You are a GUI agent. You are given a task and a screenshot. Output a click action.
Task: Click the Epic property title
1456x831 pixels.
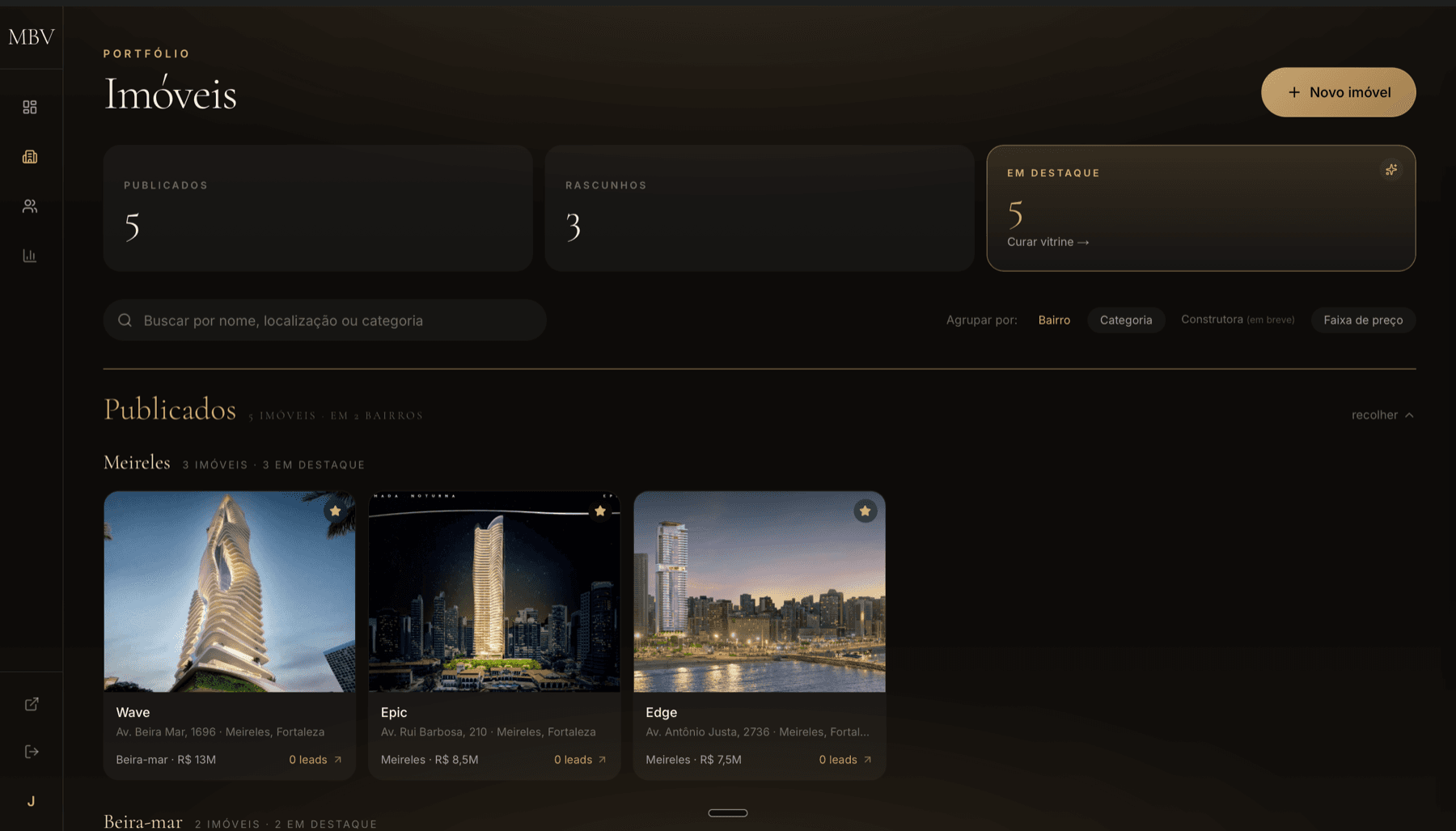click(394, 713)
